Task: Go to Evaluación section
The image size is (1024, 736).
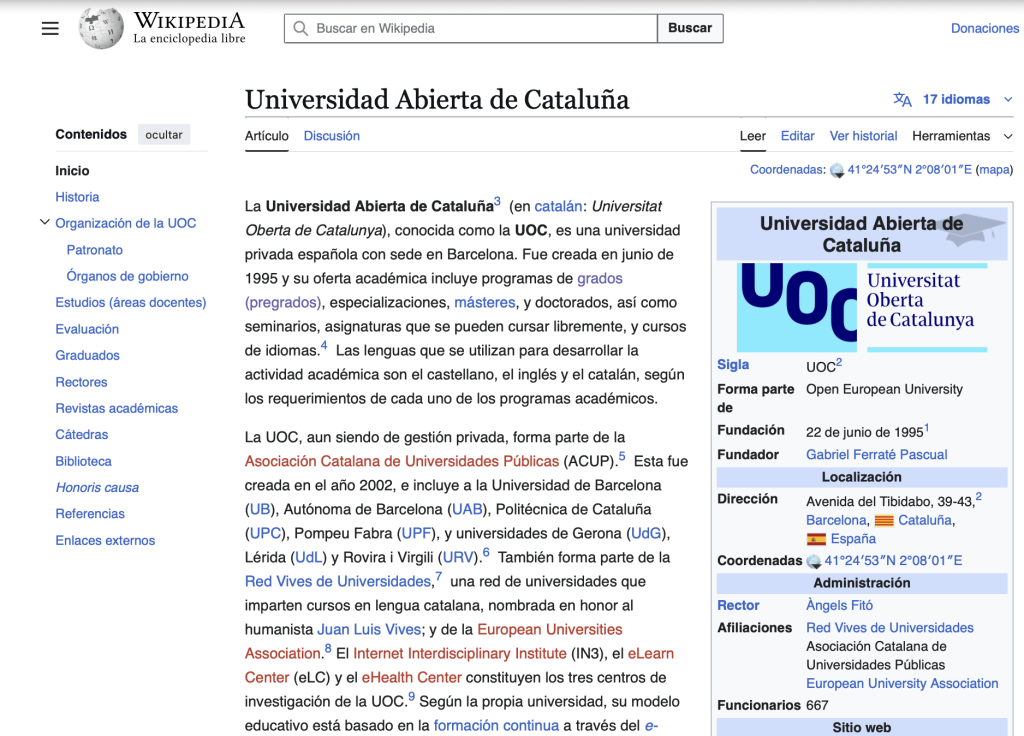Action: [87, 328]
